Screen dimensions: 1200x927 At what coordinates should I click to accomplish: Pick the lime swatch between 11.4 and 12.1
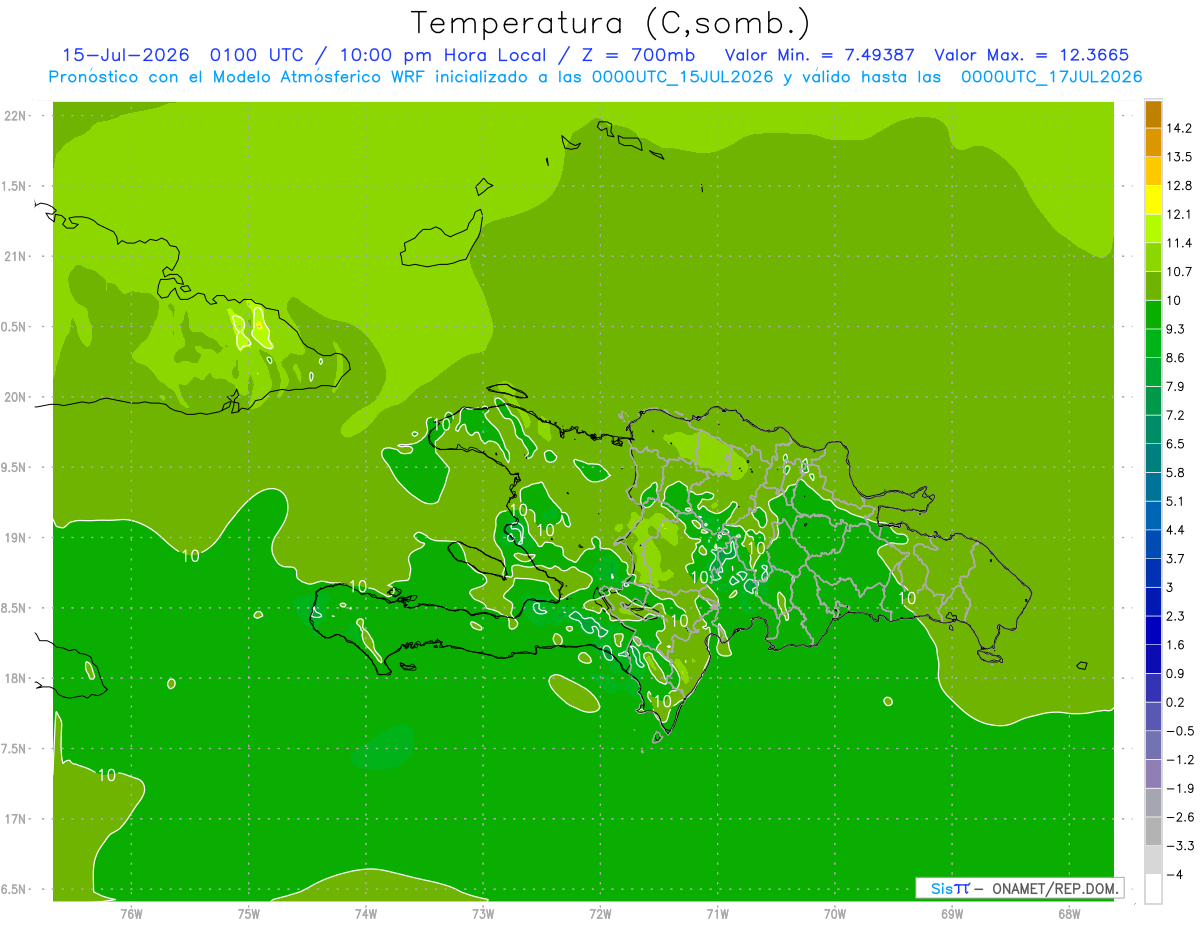point(1153,229)
